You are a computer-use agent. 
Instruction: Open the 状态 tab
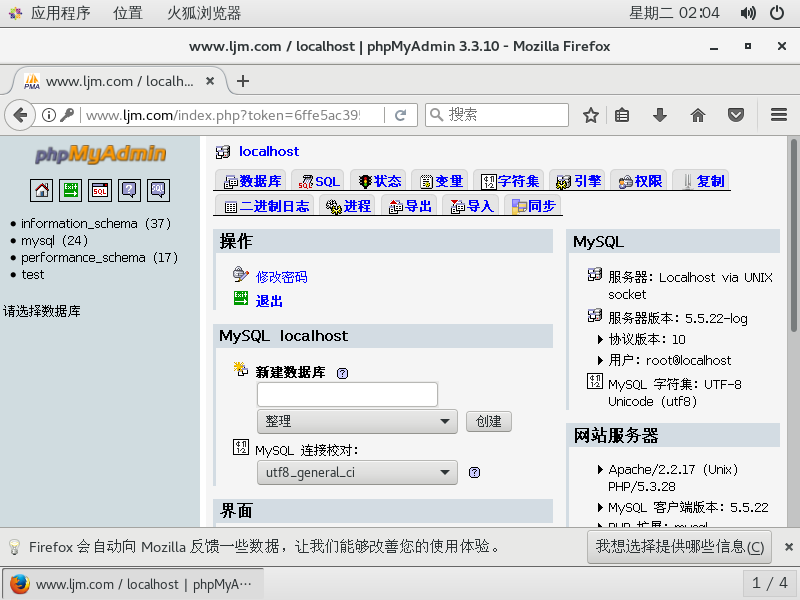(x=380, y=181)
